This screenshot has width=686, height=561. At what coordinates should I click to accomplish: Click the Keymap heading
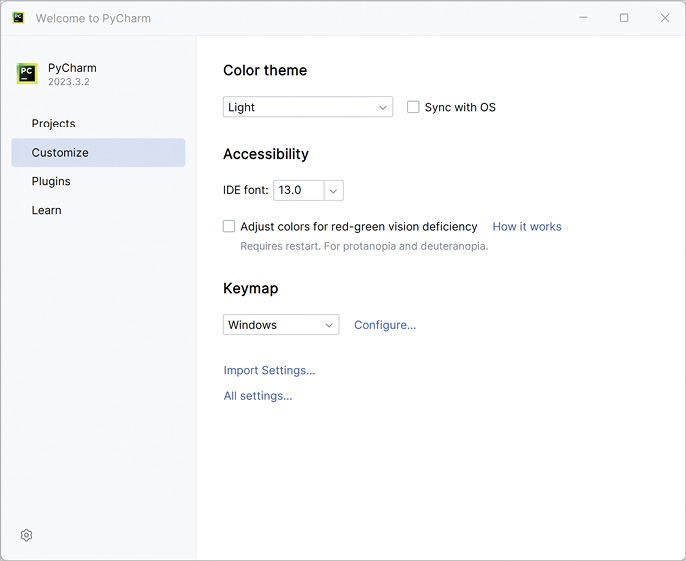[251, 289]
